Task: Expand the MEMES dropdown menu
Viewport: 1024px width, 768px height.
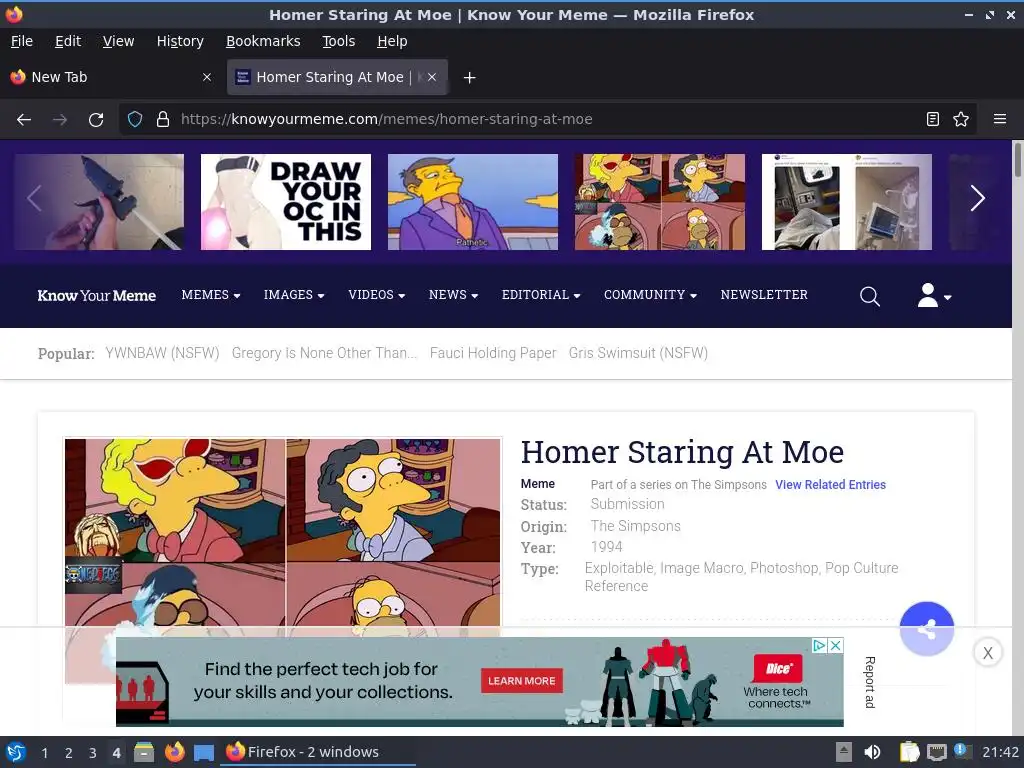Action: coord(211,295)
